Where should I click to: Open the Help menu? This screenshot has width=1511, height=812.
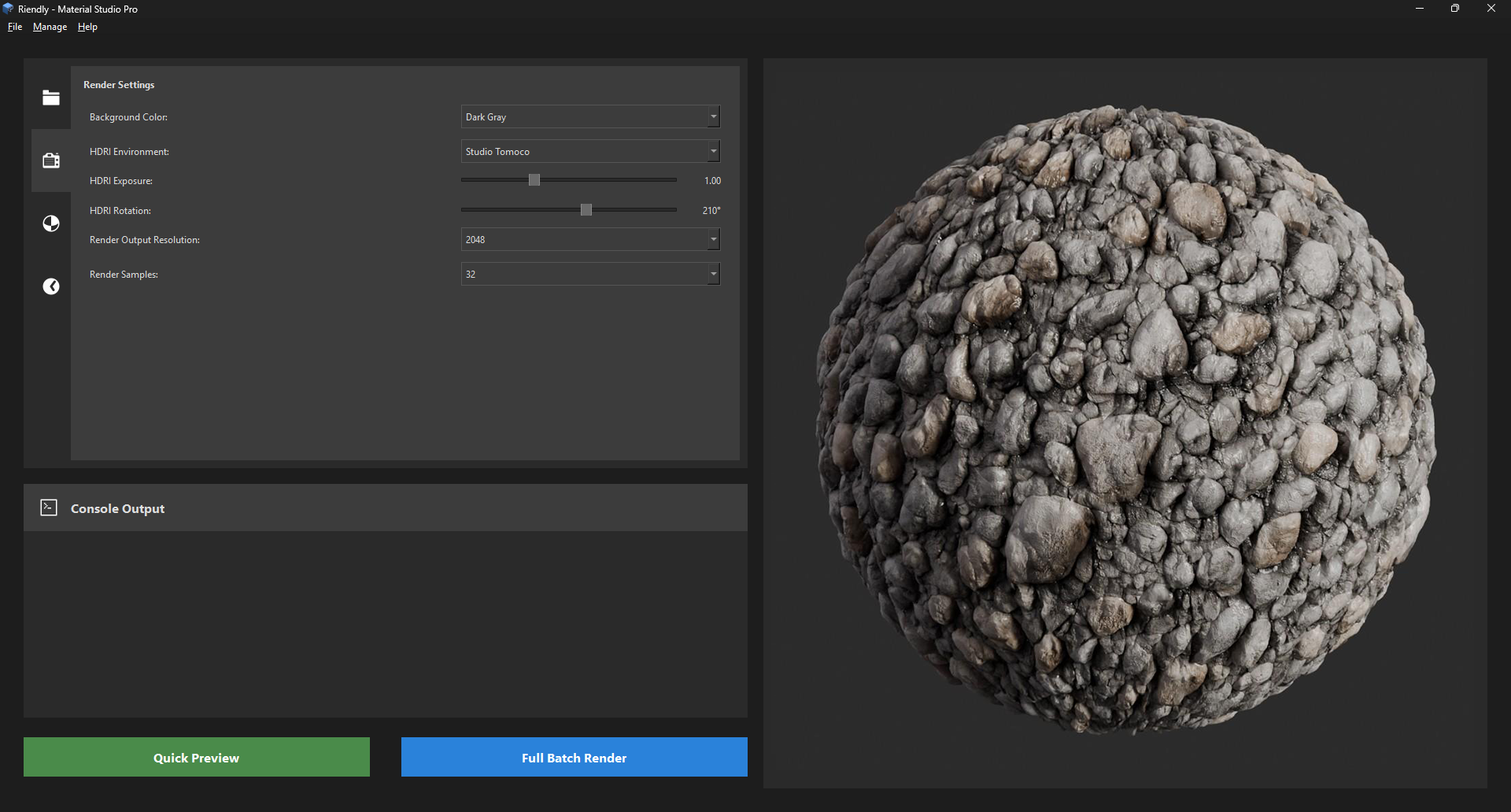(x=87, y=27)
